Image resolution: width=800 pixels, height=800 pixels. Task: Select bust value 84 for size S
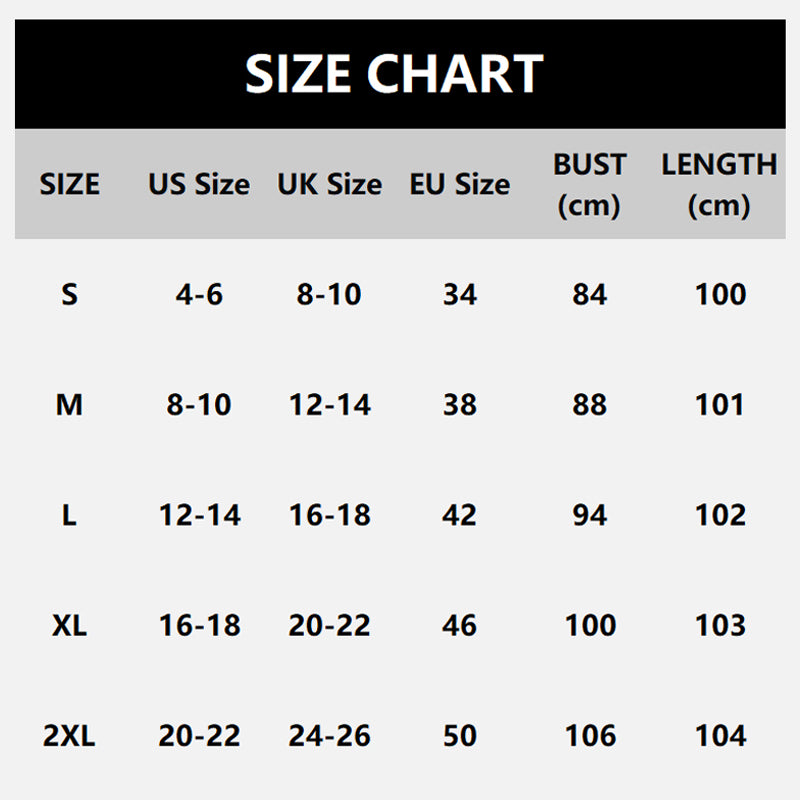(x=590, y=295)
